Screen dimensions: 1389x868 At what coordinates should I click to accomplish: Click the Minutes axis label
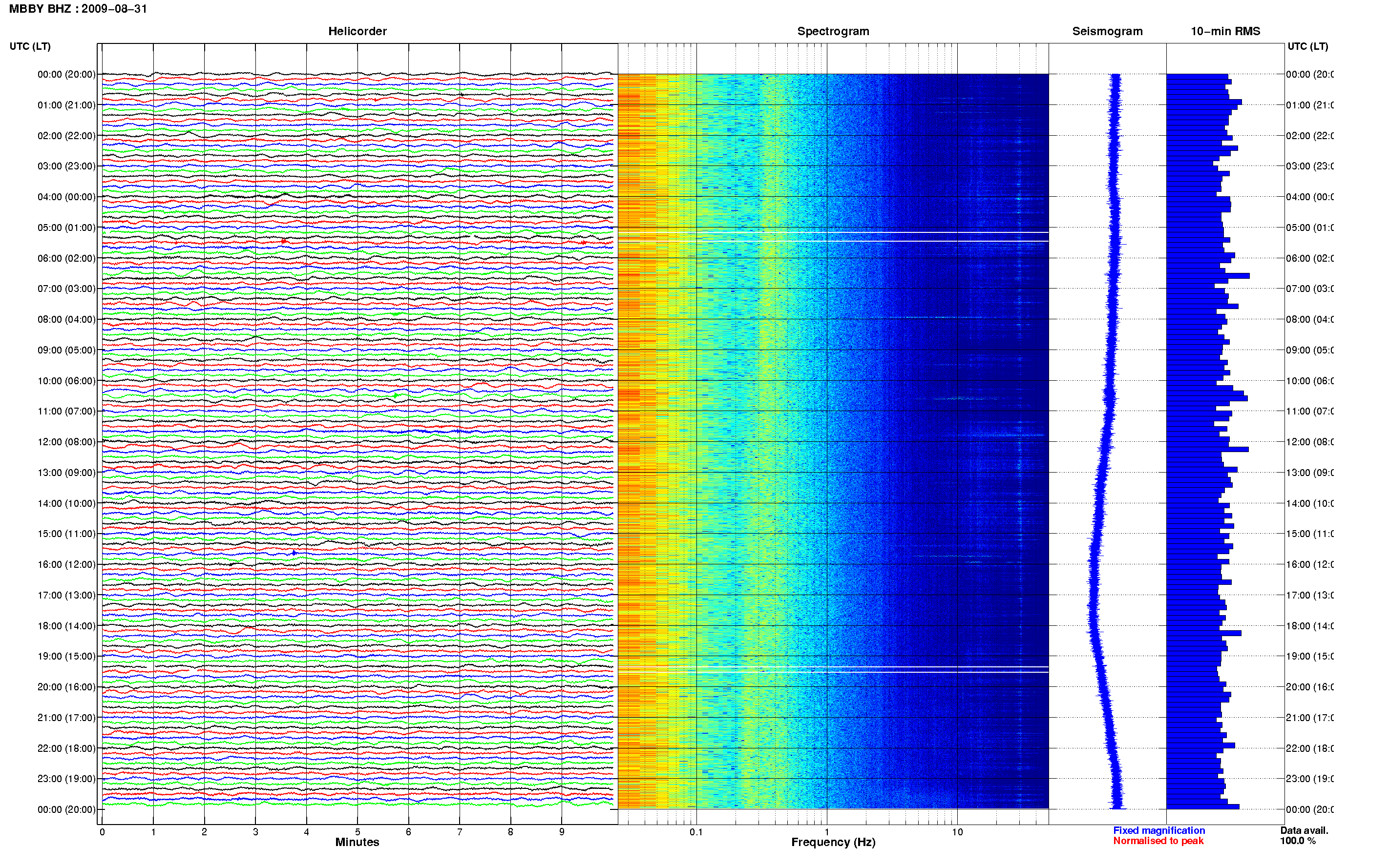tap(357, 842)
